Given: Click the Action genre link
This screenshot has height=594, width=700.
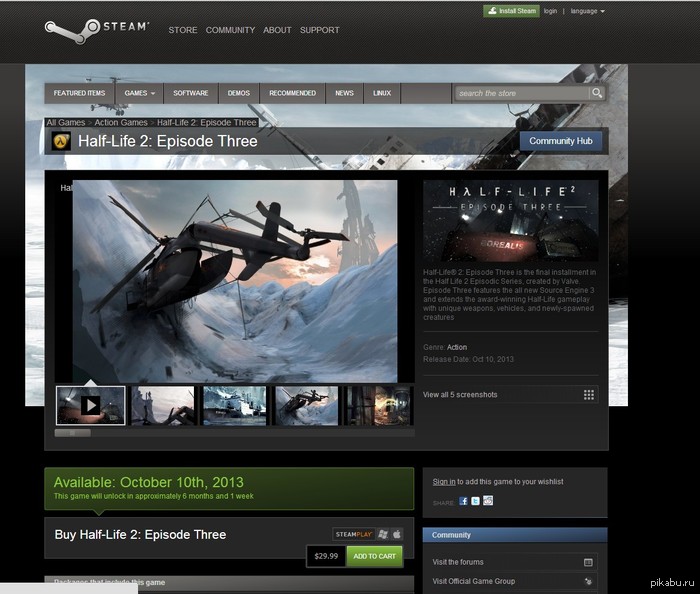Looking at the screenshot, I should (x=457, y=347).
